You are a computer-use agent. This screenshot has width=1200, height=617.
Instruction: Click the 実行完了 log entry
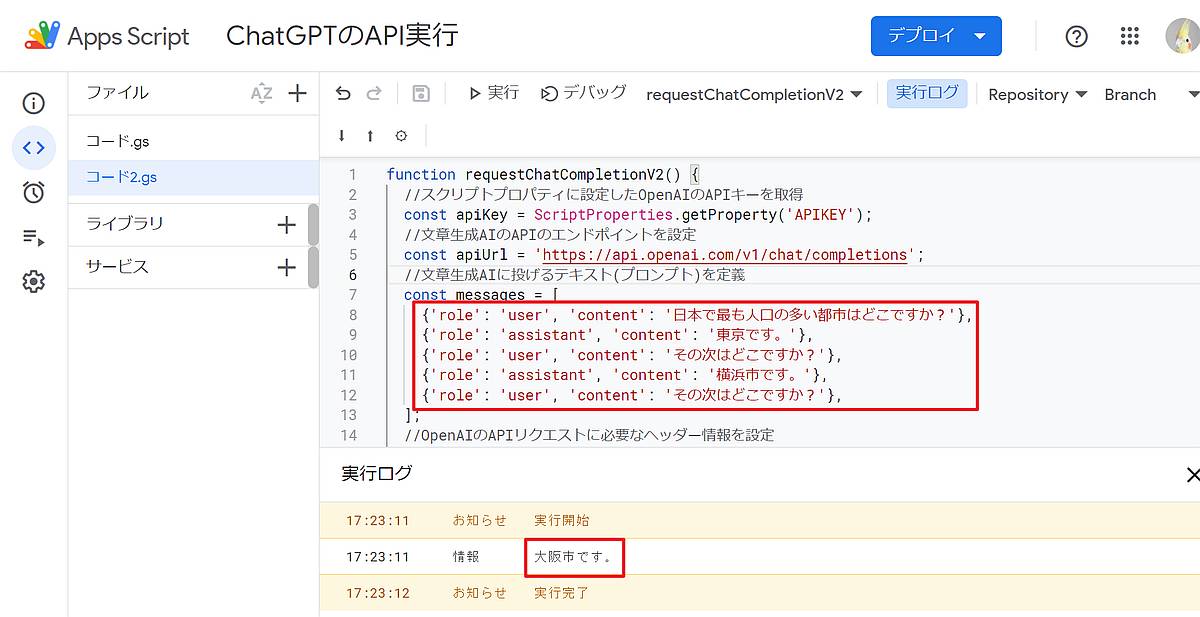[561, 593]
